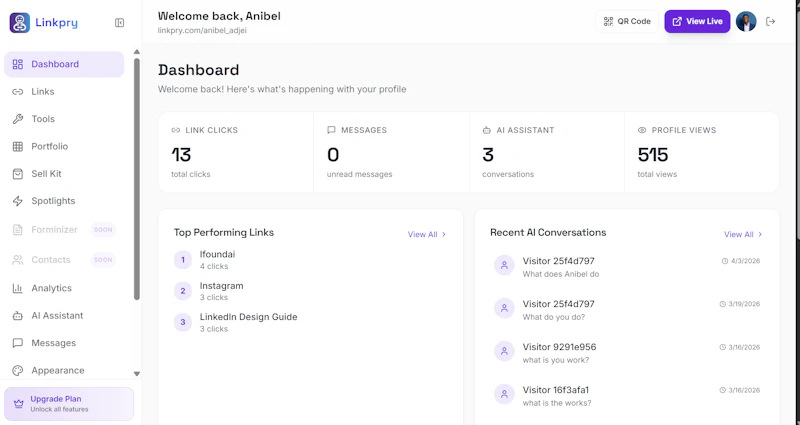Click the log out arrow icon
The height and width of the screenshot is (425, 800).
770,21
